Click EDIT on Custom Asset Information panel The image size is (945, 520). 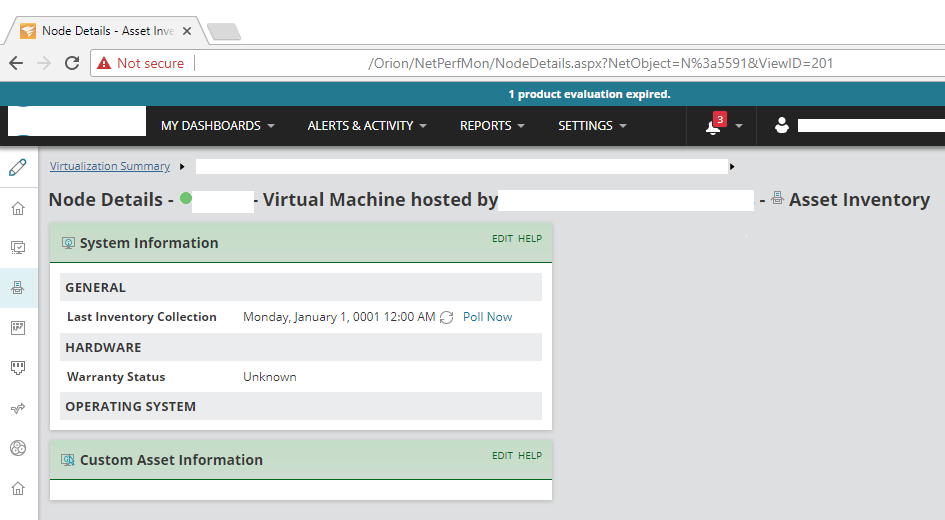[502, 456]
